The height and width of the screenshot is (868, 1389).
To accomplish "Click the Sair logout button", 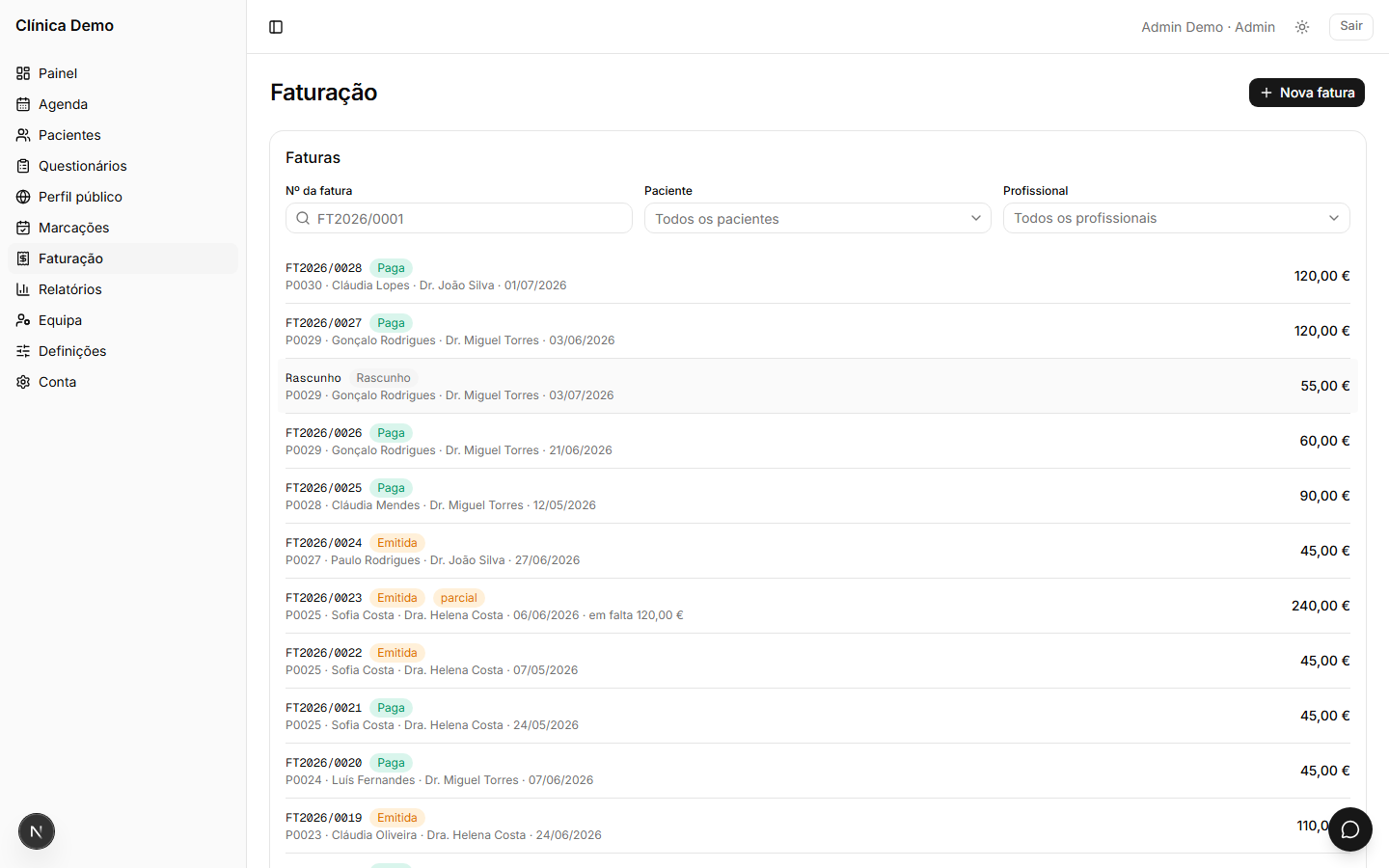I will [1351, 26].
